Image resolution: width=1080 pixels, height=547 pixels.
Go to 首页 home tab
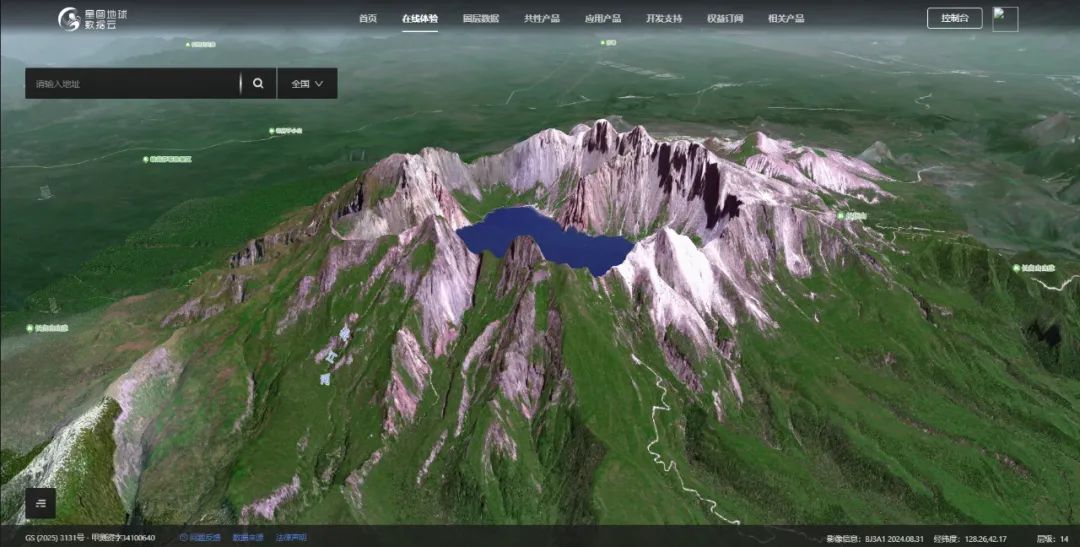[368, 19]
